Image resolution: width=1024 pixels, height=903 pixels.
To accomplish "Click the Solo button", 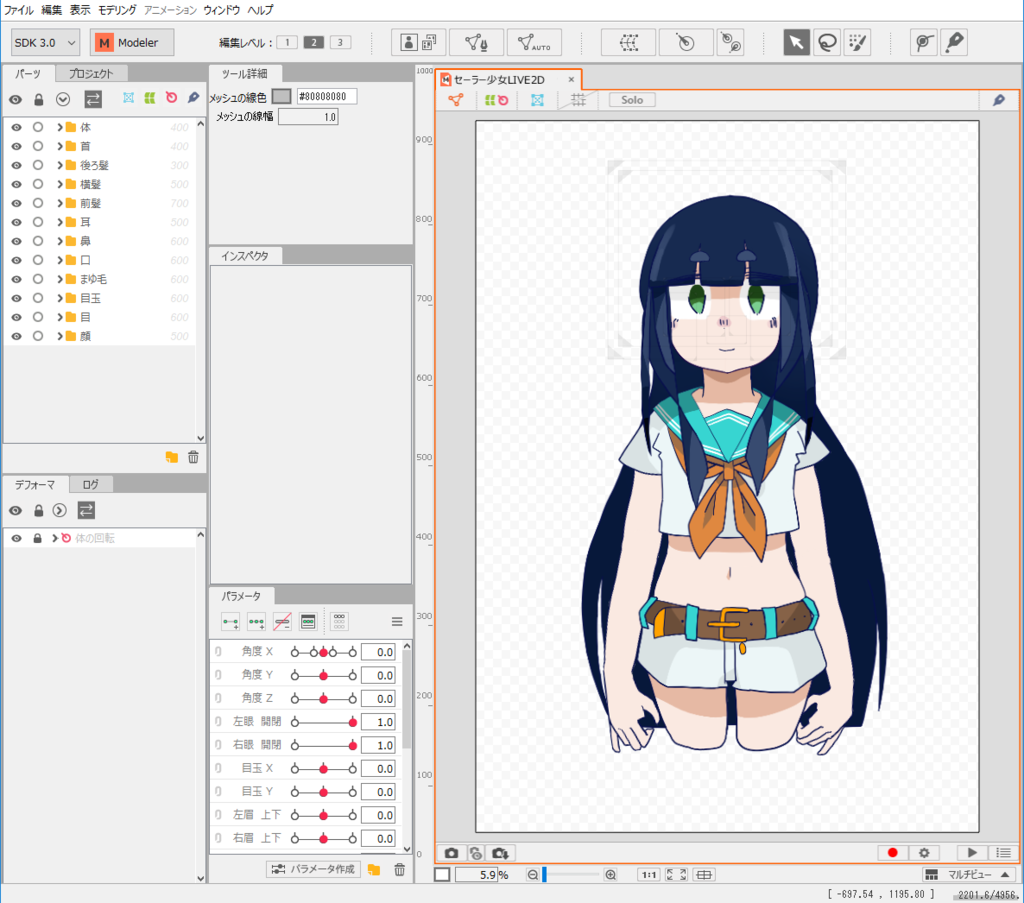I will tap(632, 100).
